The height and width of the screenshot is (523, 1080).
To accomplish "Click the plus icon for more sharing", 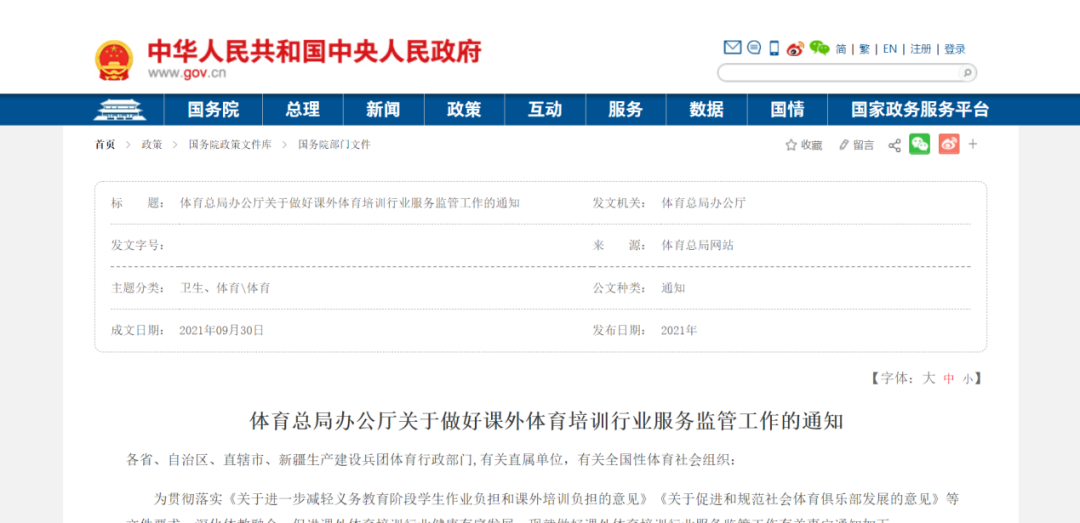I will click(x=973, y=144).
